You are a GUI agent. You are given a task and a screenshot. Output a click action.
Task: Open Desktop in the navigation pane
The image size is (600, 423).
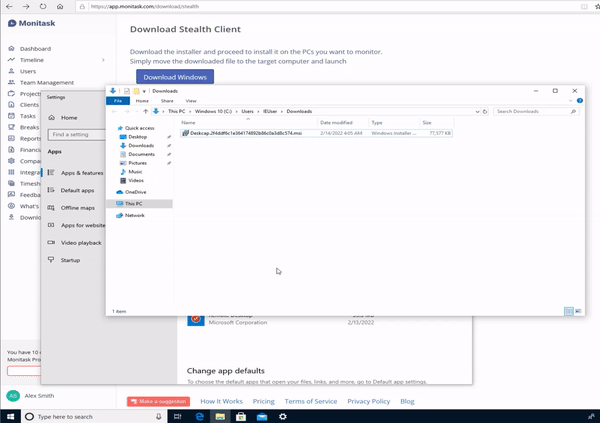pyautogui.click(x=137, y=137)
